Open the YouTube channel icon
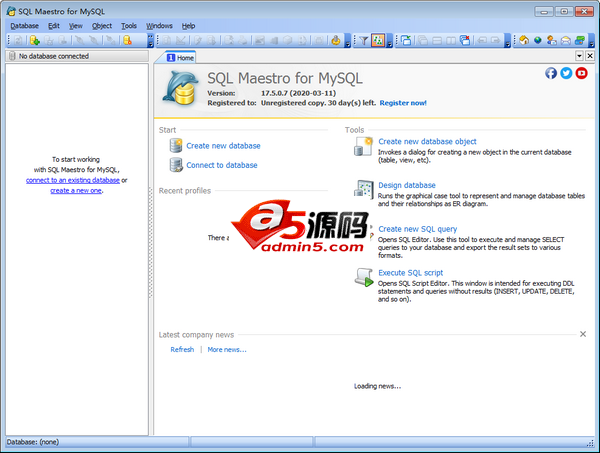Screen dimensions: 600x453 (x=581, y=73)
